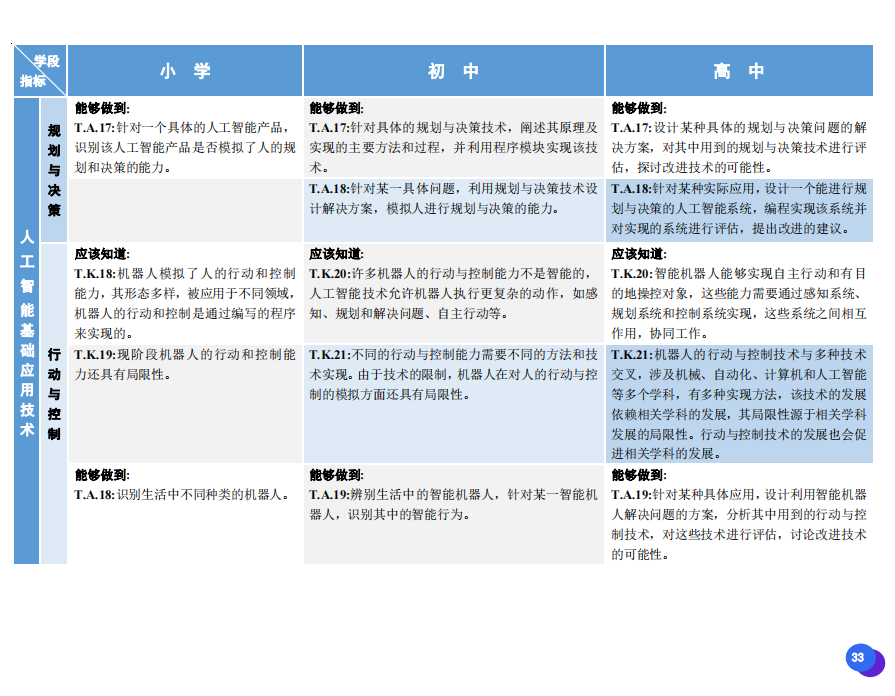Click the T.K.18 robot forms entry
The height and width of the screenshot is (696, 895).
point(185,302)
